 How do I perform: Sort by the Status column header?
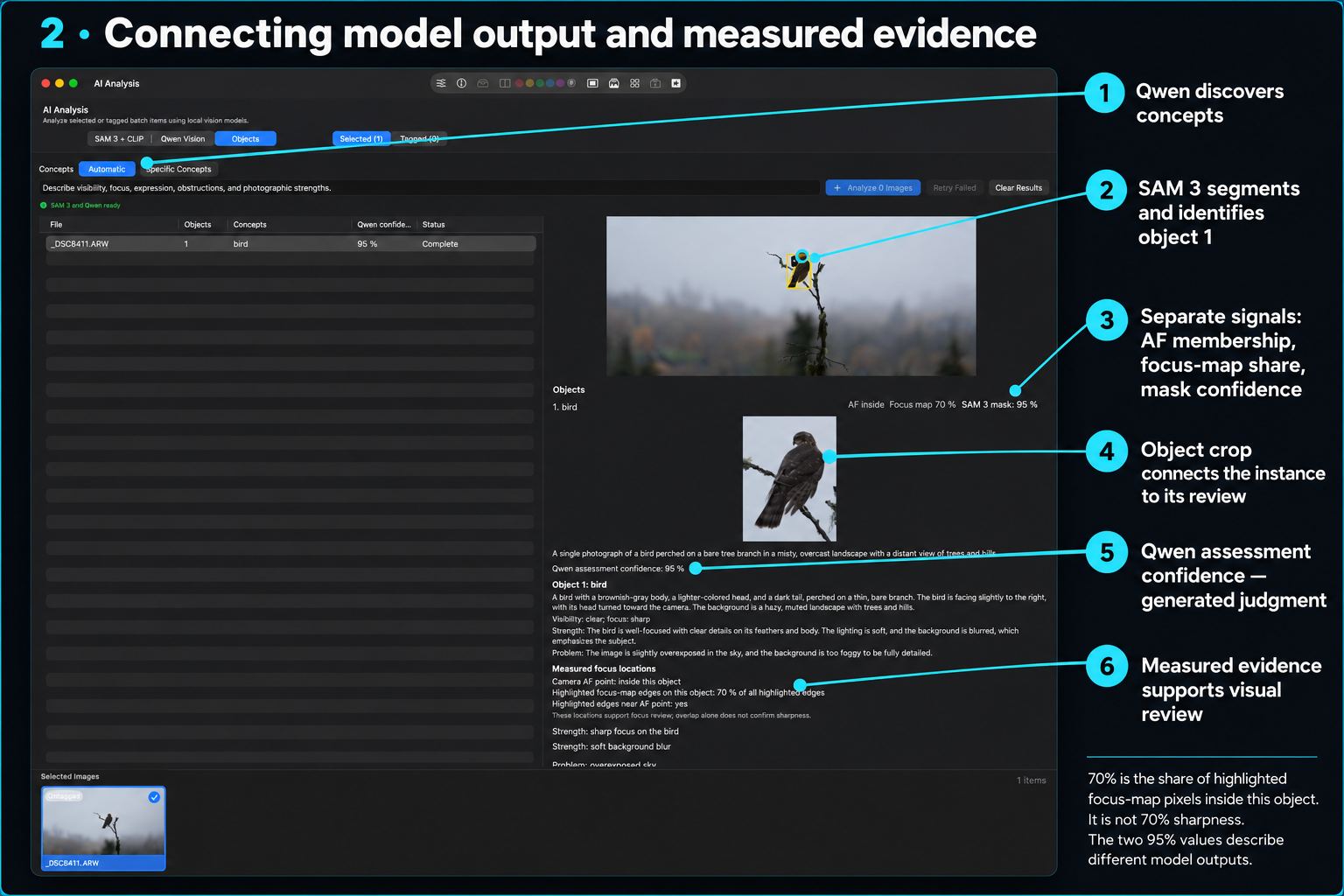point(433,225)
